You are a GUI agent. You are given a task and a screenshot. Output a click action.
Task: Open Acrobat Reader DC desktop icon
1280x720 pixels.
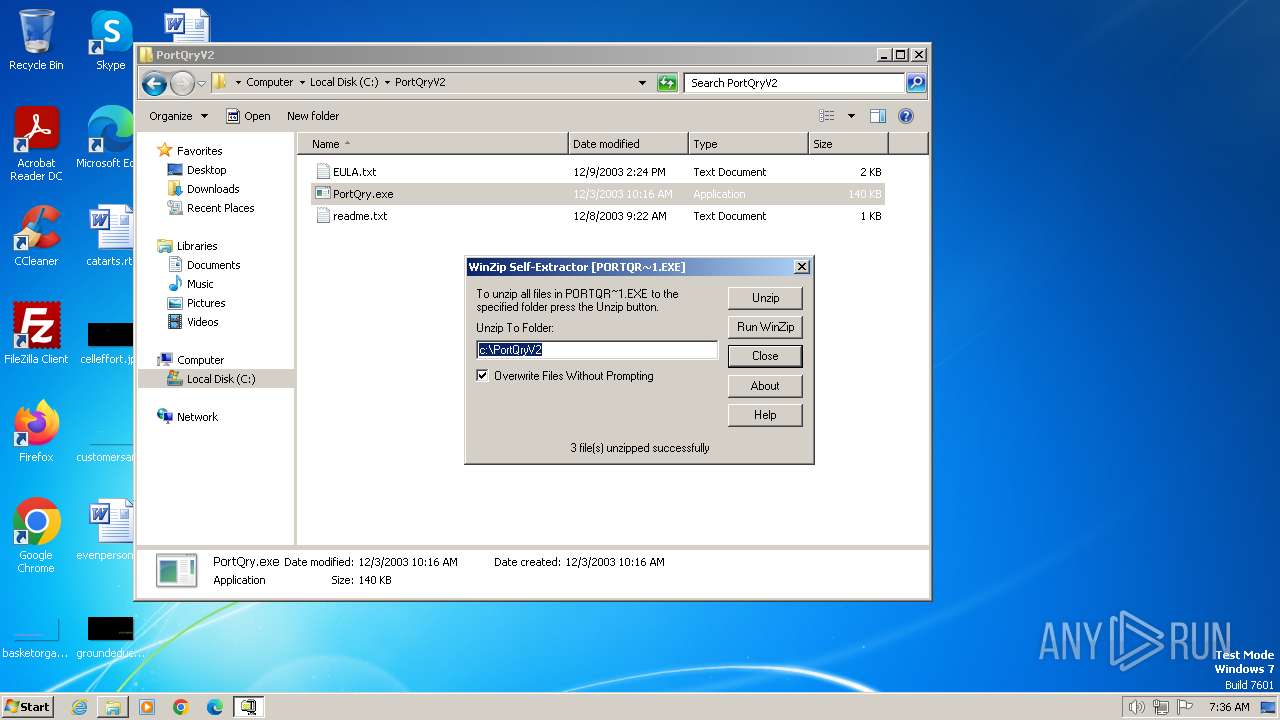[36, 145]
